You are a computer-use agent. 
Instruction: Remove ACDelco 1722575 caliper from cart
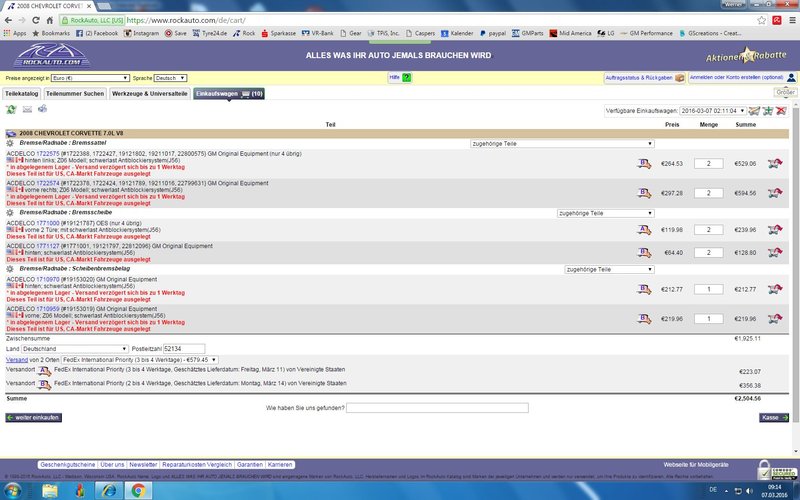click(x=774, y=163)
